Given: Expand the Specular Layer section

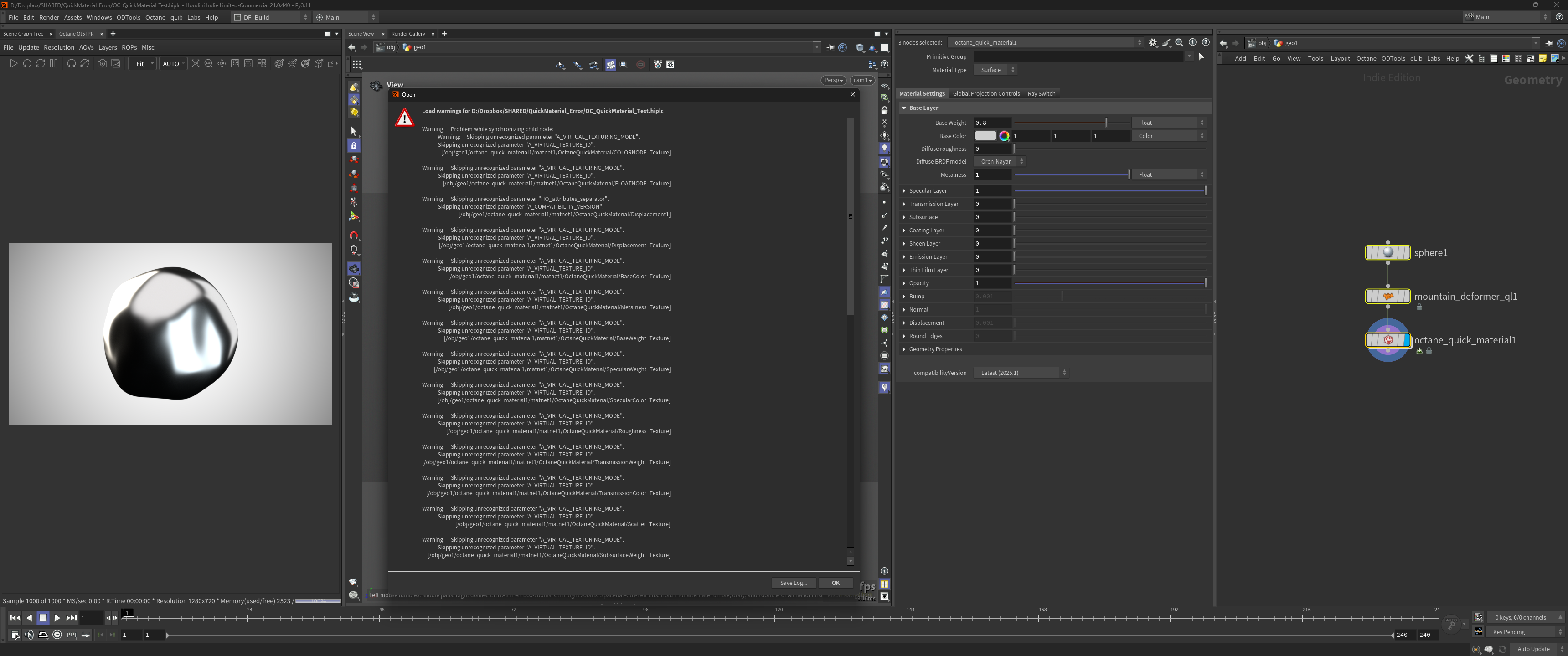Looking at the screenshot, I should [x=904, y=190].
